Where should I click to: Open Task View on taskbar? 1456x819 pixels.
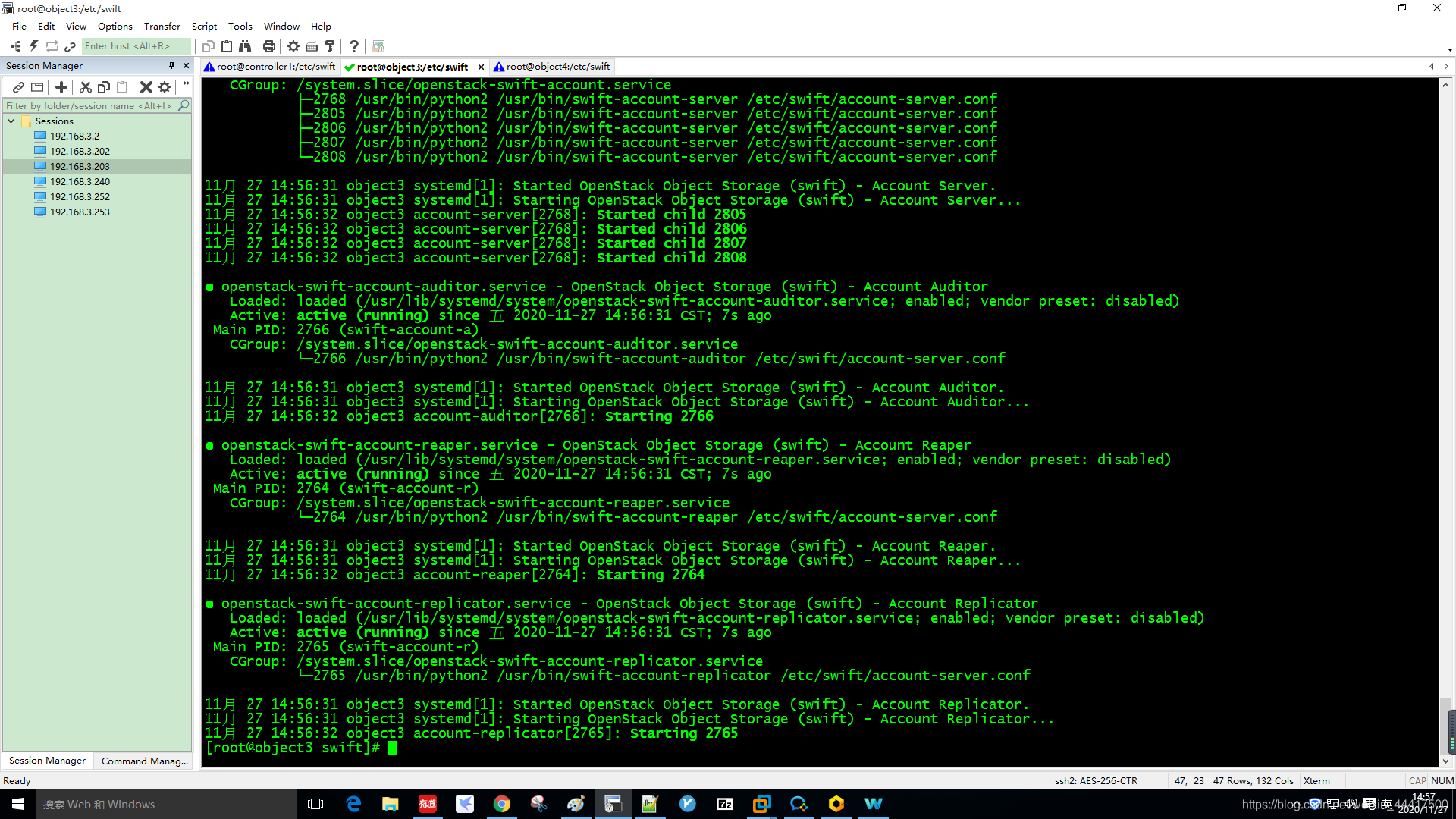pyautogui.click(x=315, y=804)
